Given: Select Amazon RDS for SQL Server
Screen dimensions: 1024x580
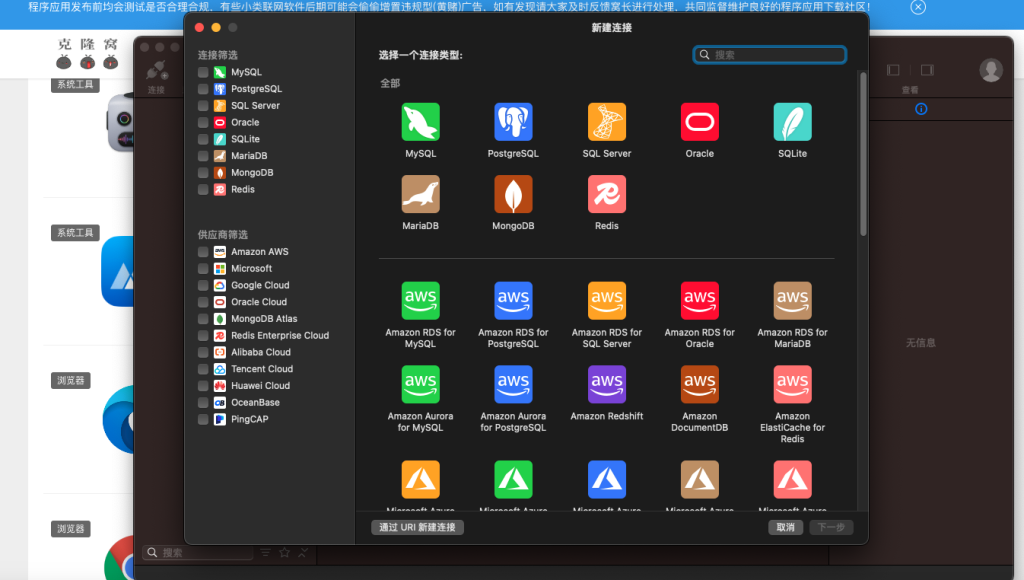Looking at the screenshot, I should [x=607, y=300].
